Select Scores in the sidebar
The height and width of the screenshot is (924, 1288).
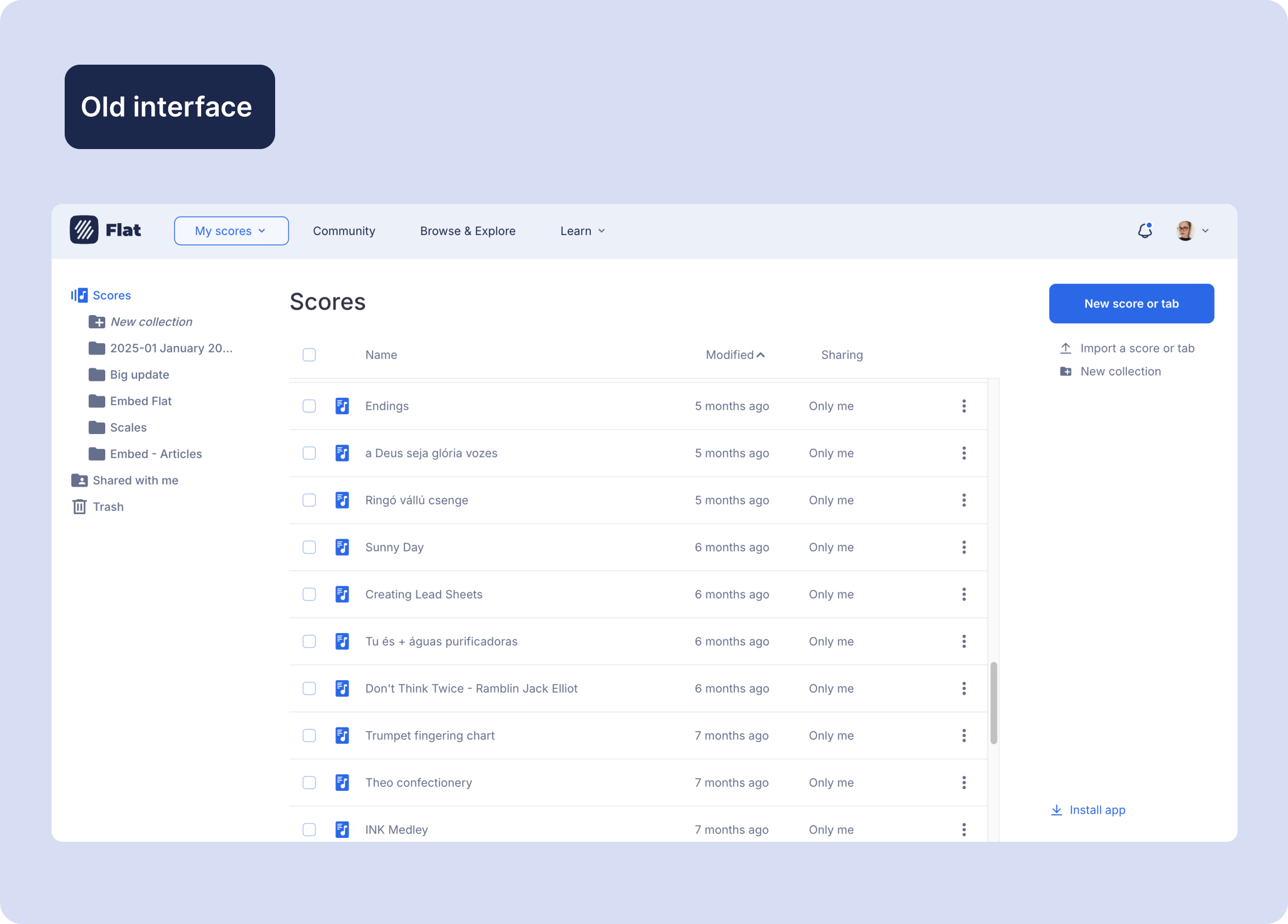(x=101, y=295)
